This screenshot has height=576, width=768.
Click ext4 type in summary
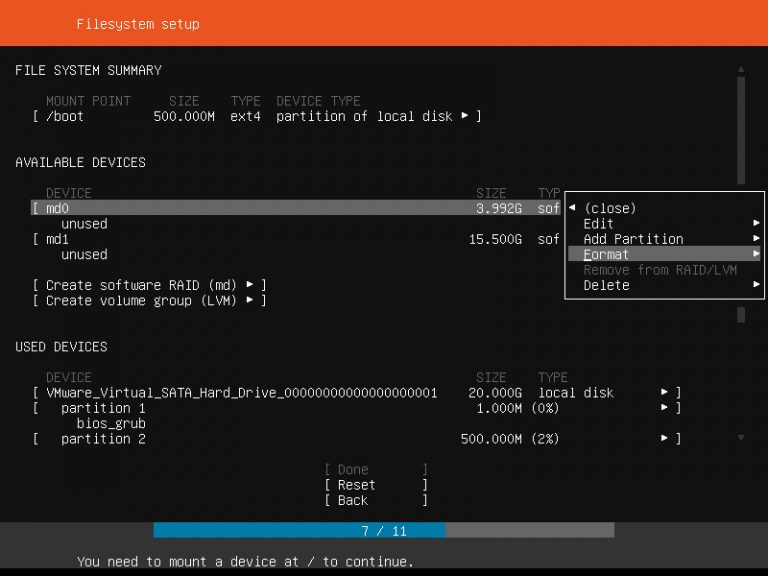click(x=245, y=116)
